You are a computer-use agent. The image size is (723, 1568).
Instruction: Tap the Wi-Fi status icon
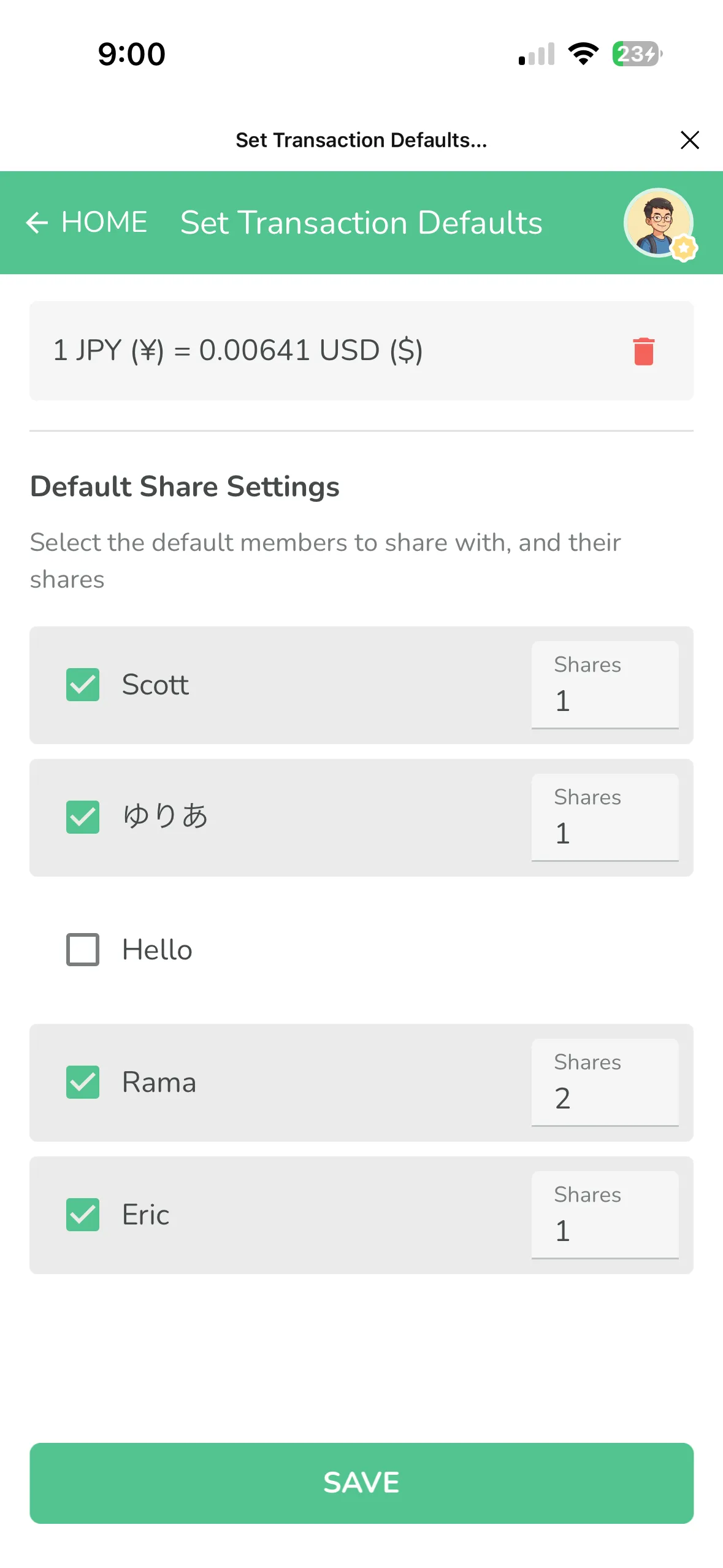click(583, 54)
